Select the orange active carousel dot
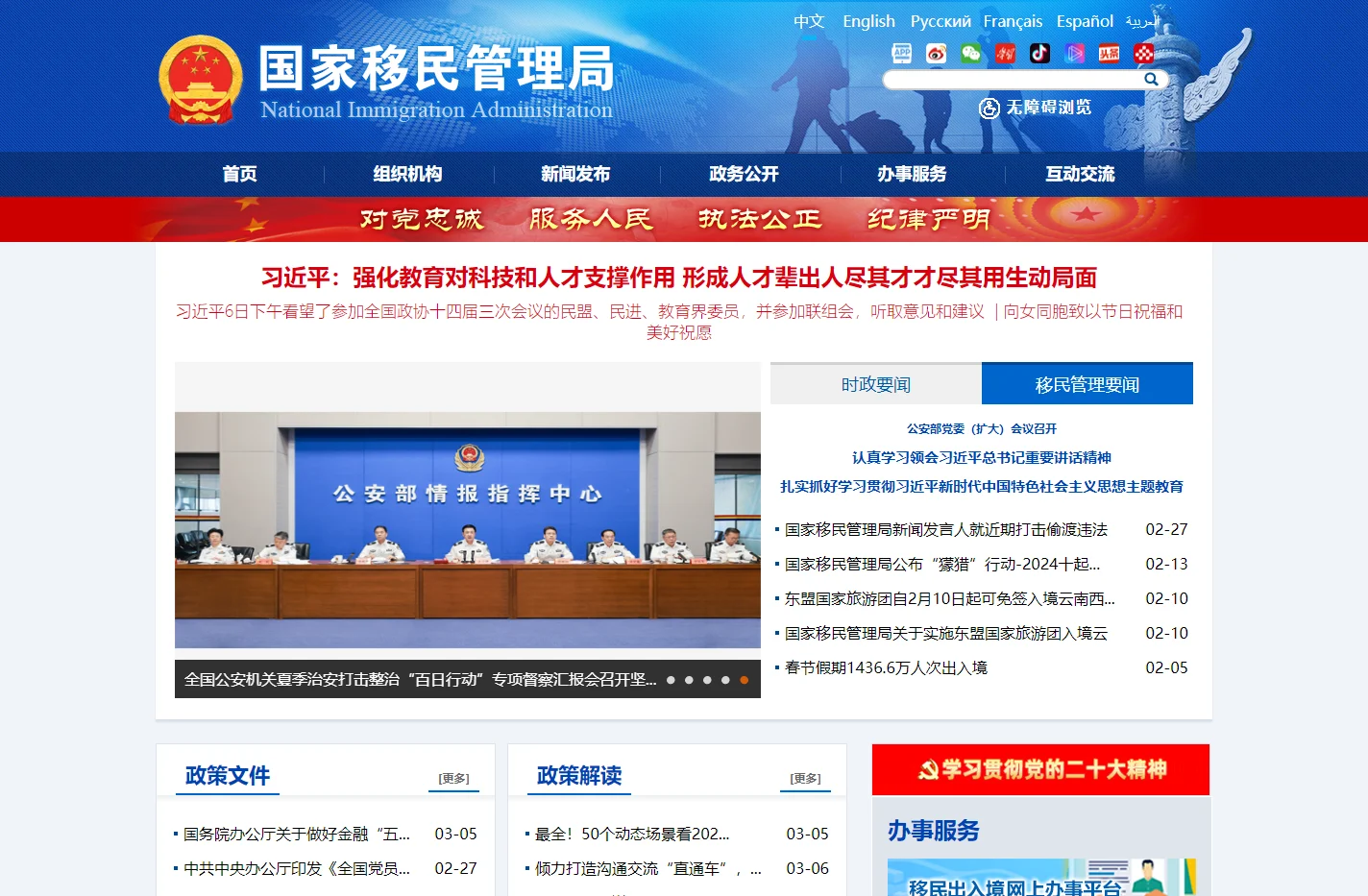Viewport: 1368px width, 896px height. click(744, 680)
